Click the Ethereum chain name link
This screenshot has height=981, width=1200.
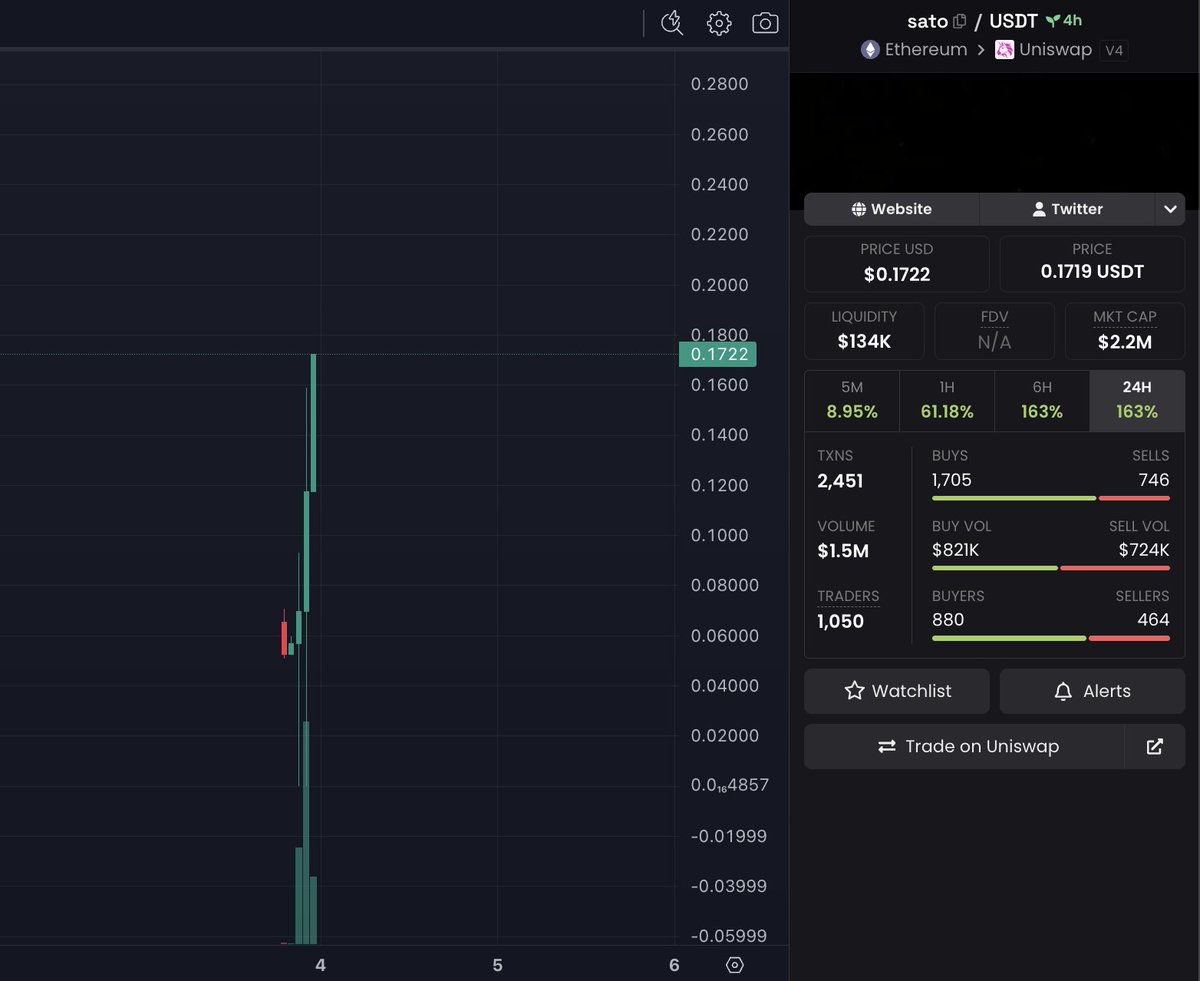click(926, 49)
